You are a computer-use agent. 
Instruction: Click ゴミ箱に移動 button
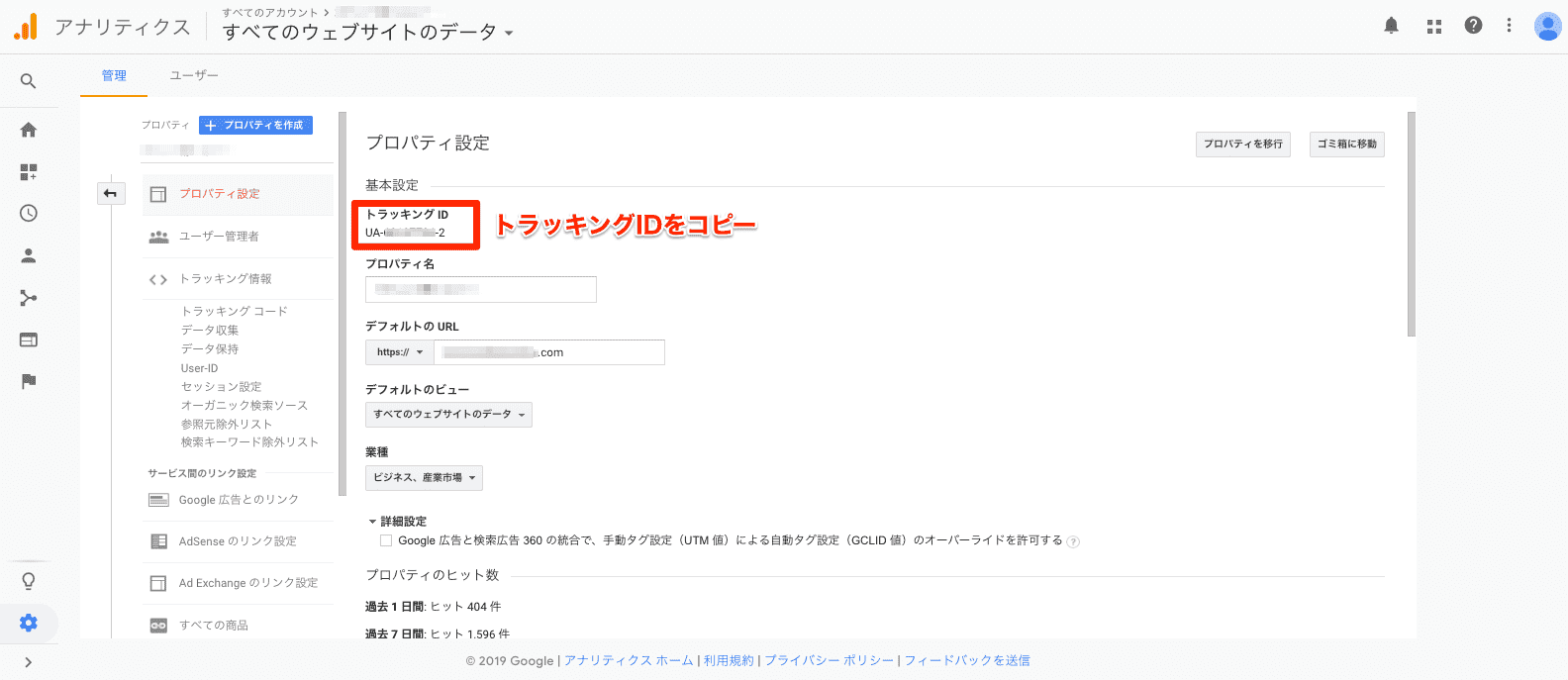(x=1347, y=145)
